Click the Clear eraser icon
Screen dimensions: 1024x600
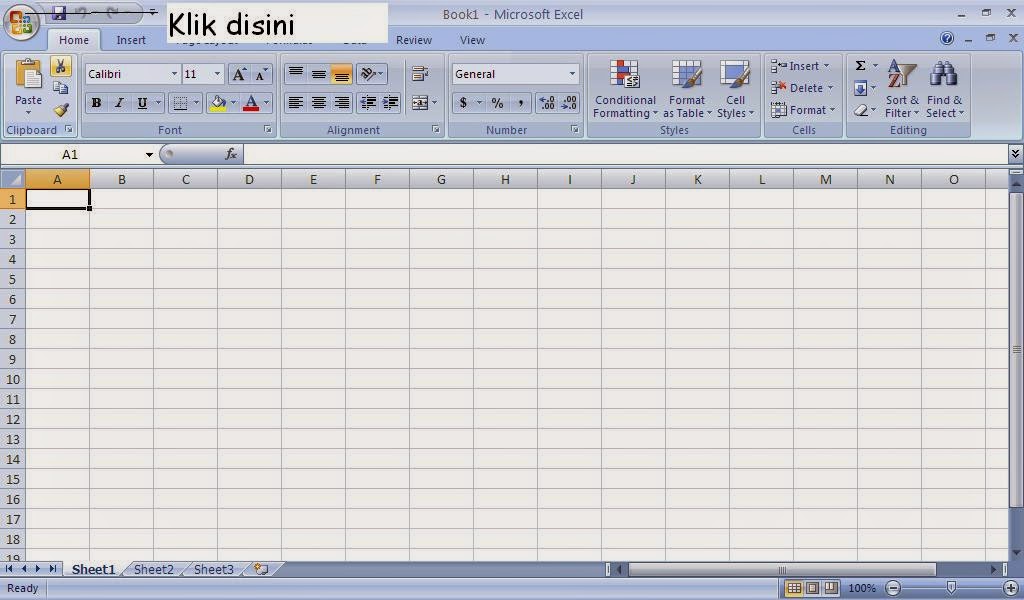tap(861, 110)
